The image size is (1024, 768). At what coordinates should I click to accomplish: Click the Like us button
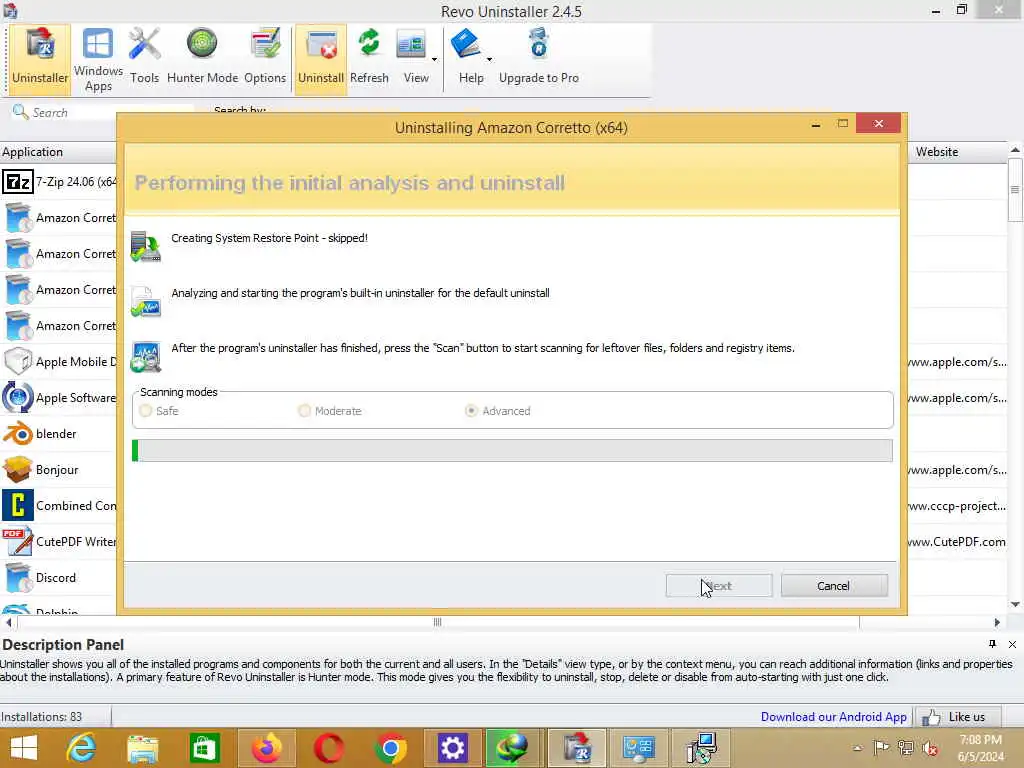(957, 717)
